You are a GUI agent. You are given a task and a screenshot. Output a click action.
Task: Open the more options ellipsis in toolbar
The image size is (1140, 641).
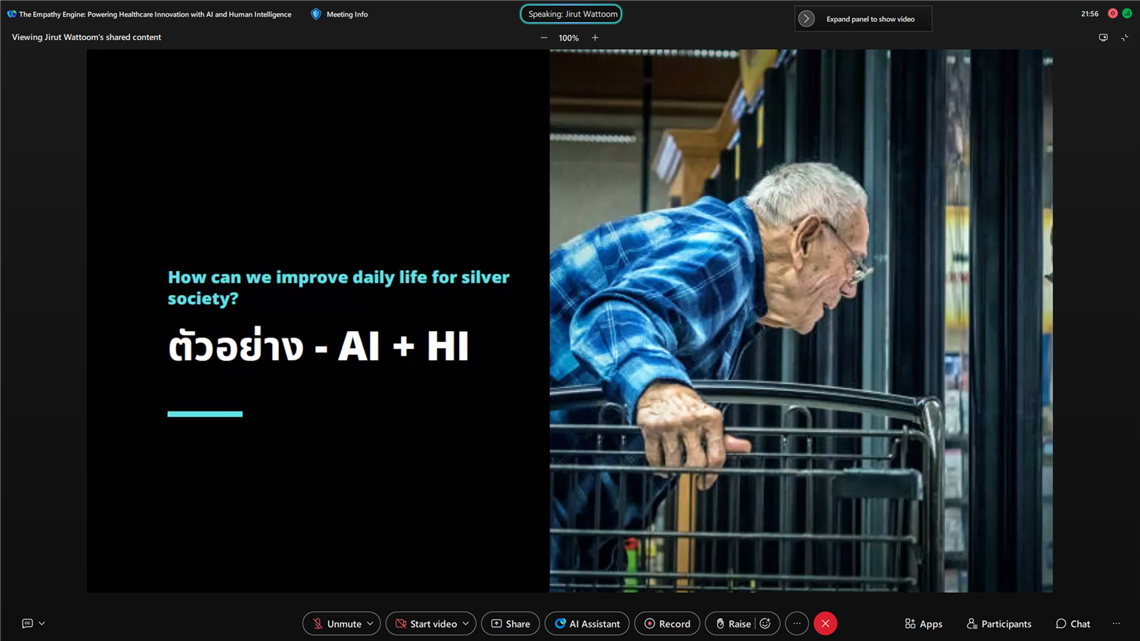[797, 624]
